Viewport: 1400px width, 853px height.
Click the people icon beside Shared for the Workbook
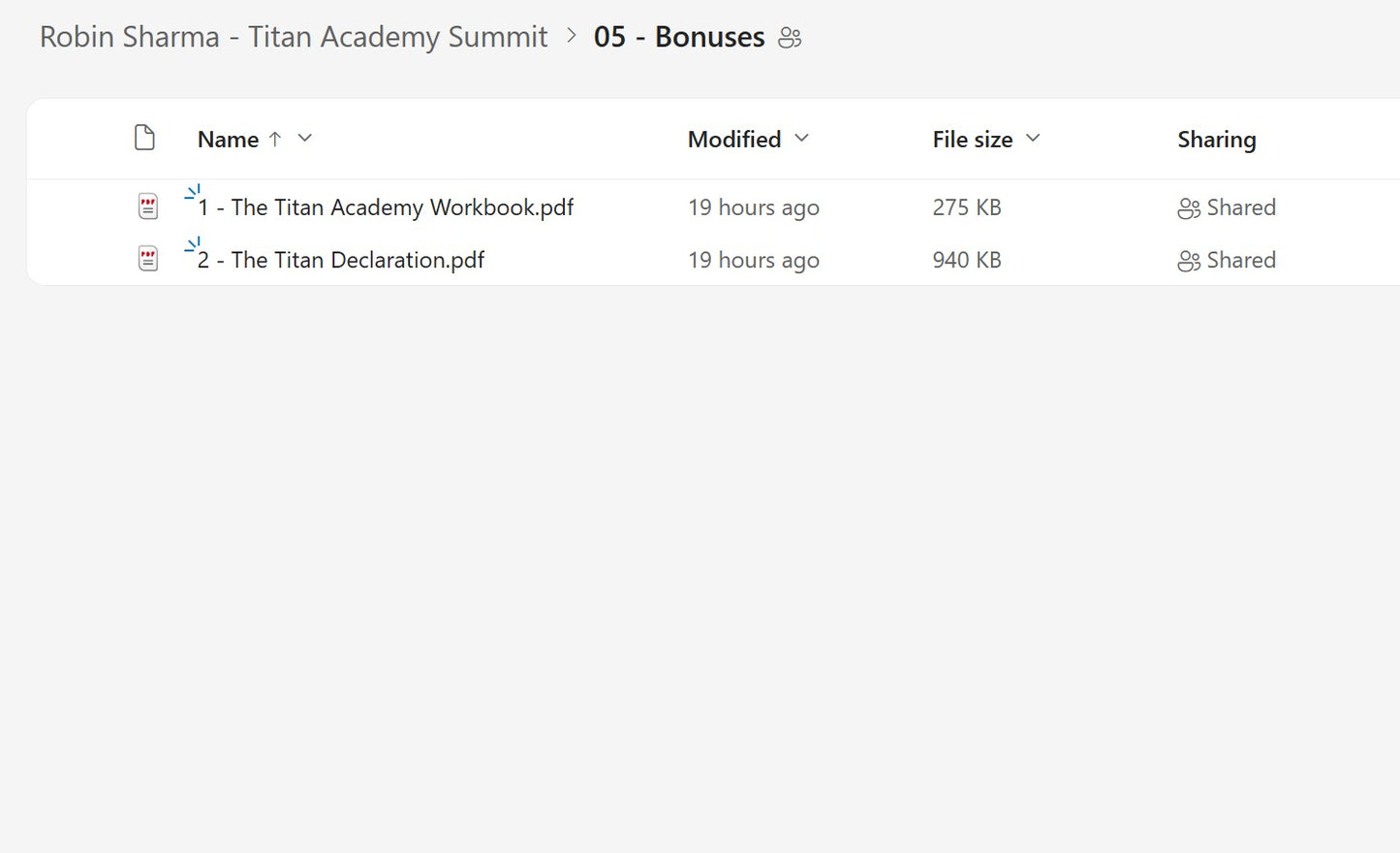click(1188, 207)
